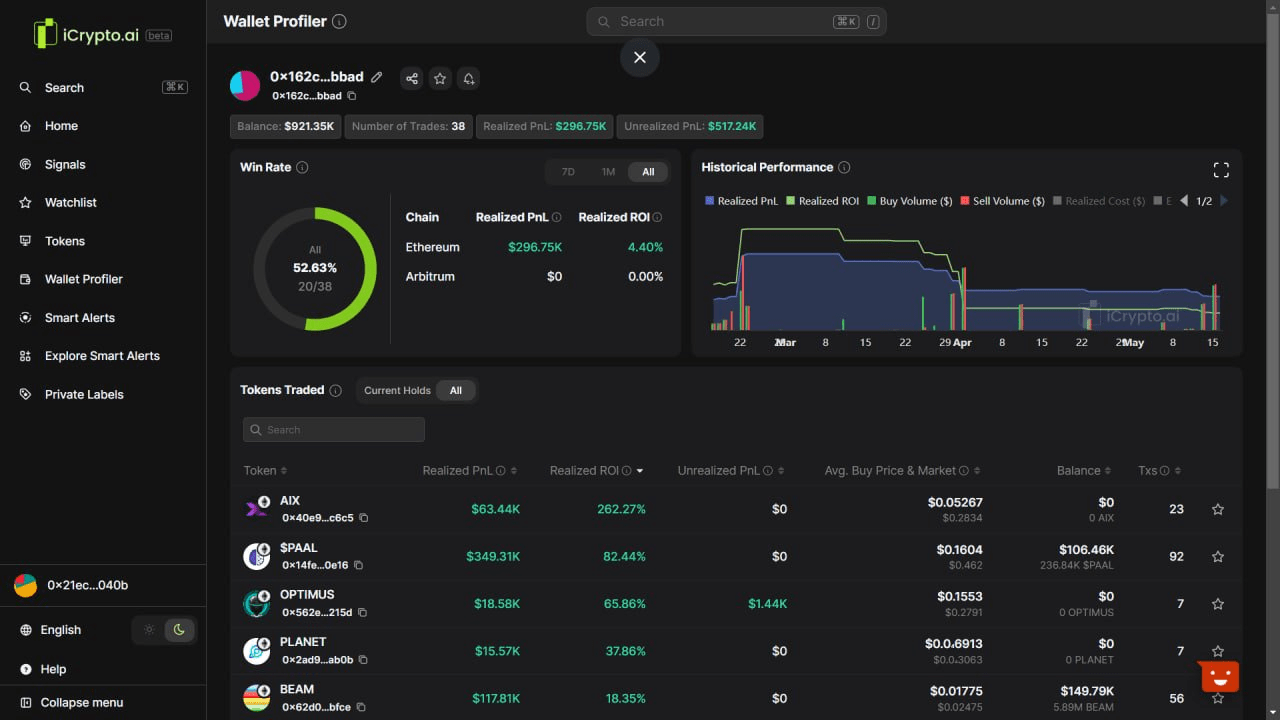Screen dimensions: 1280x720
Task: Create an alert using the bell icon
Action: pyautogui.click(x=468, y=78)
